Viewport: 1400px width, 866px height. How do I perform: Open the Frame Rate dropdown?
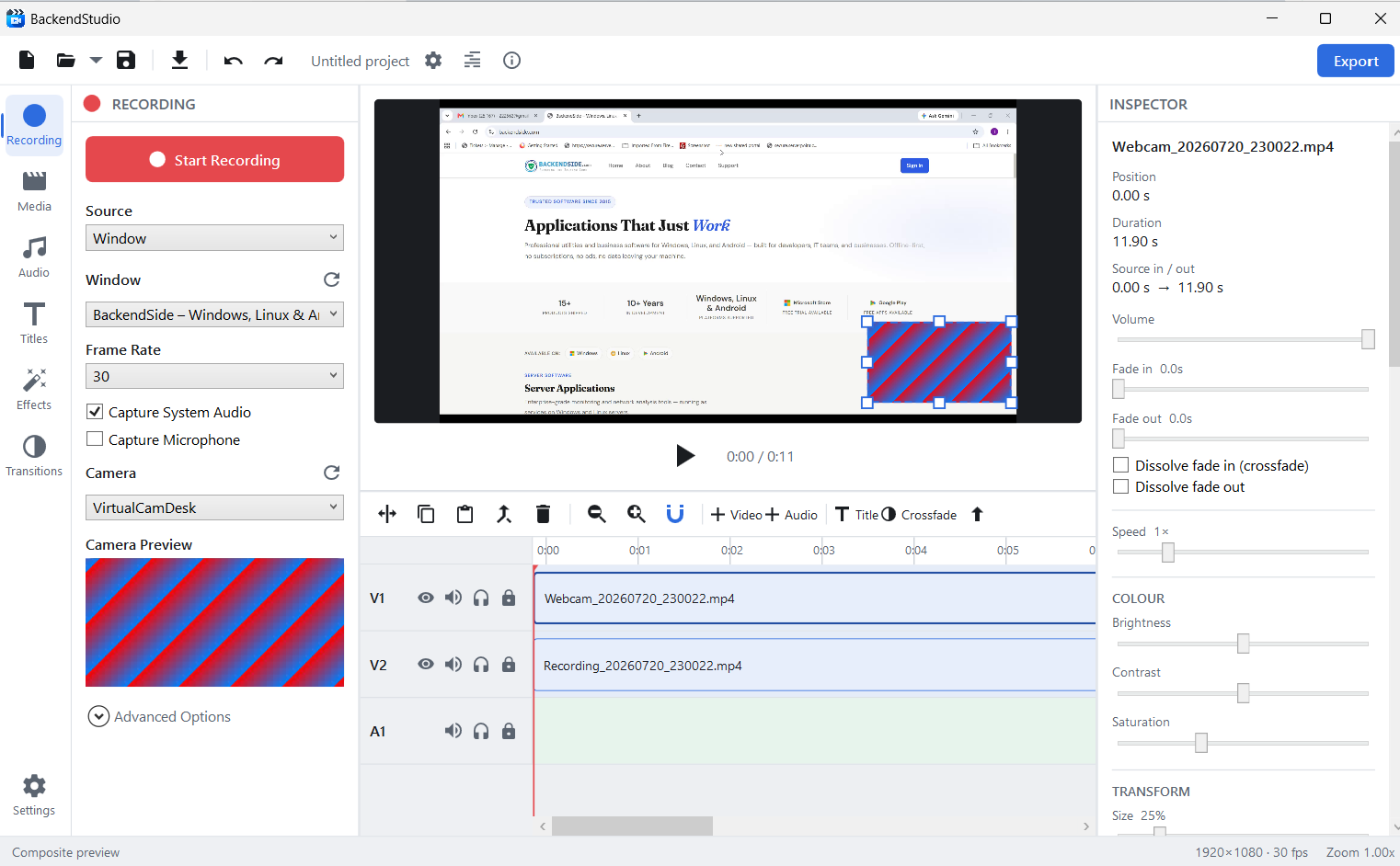(214, 376)
